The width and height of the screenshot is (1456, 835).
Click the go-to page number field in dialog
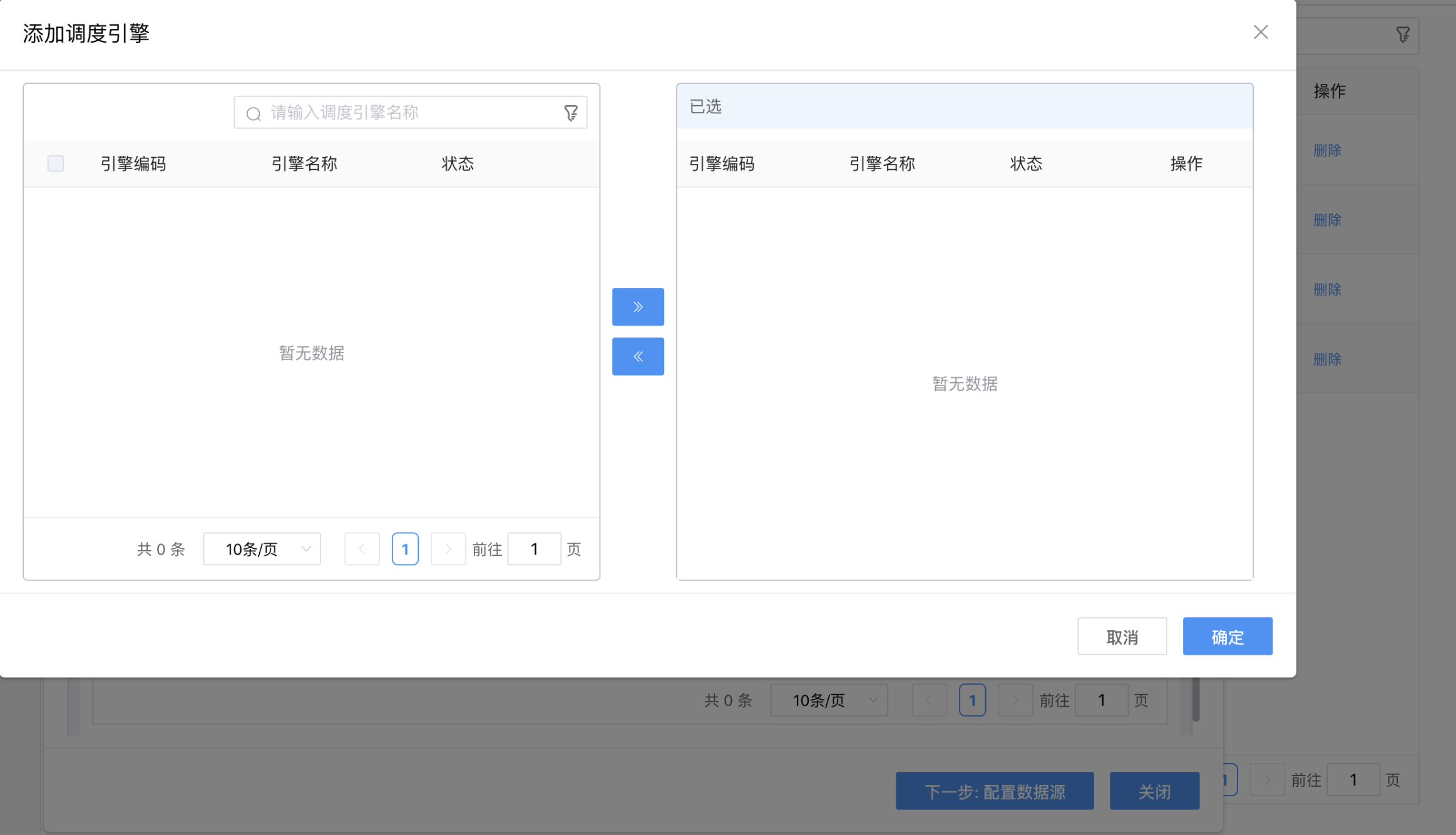(534, 549)
